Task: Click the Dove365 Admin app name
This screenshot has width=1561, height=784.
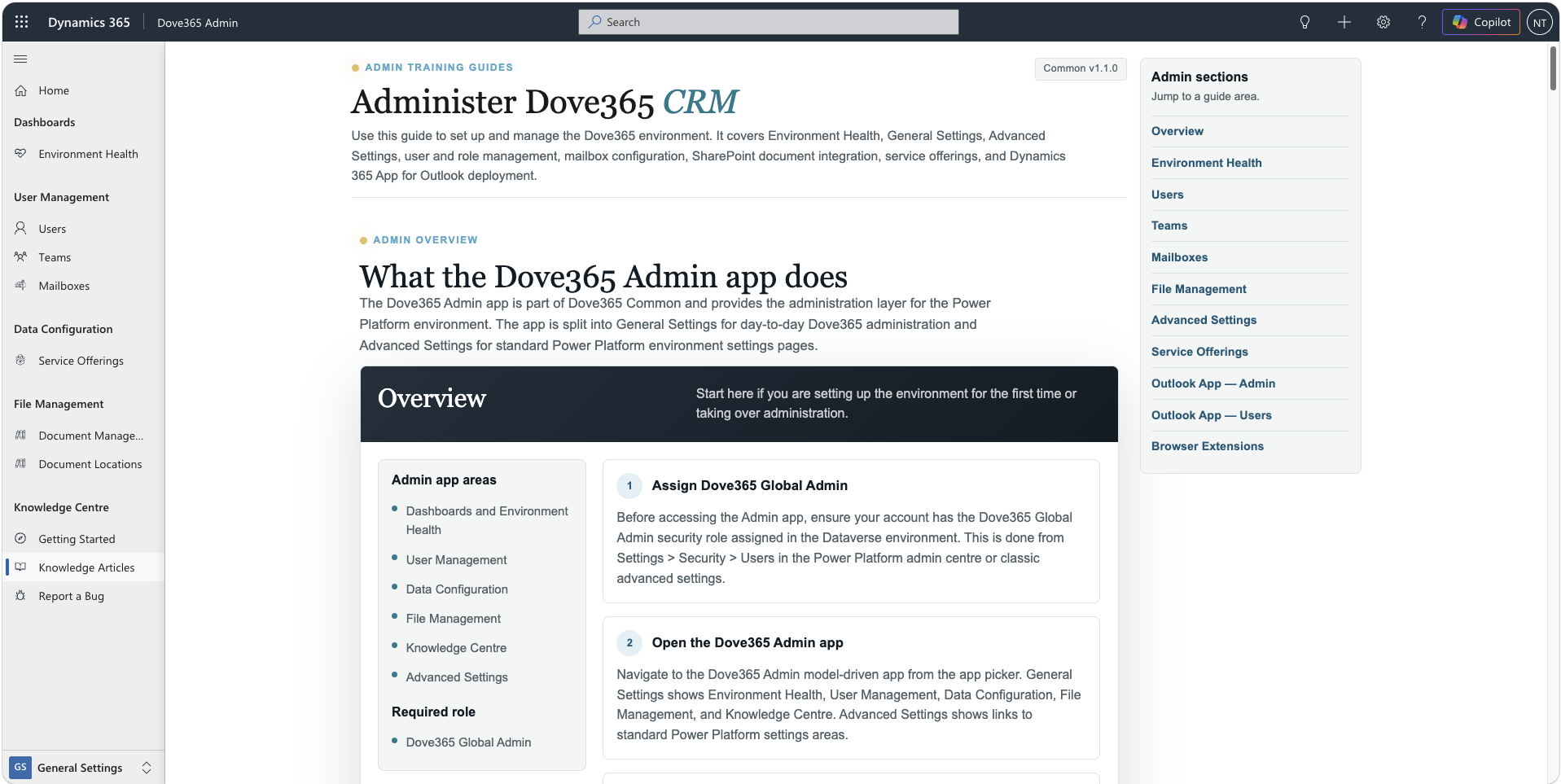Action: [197, 23]
